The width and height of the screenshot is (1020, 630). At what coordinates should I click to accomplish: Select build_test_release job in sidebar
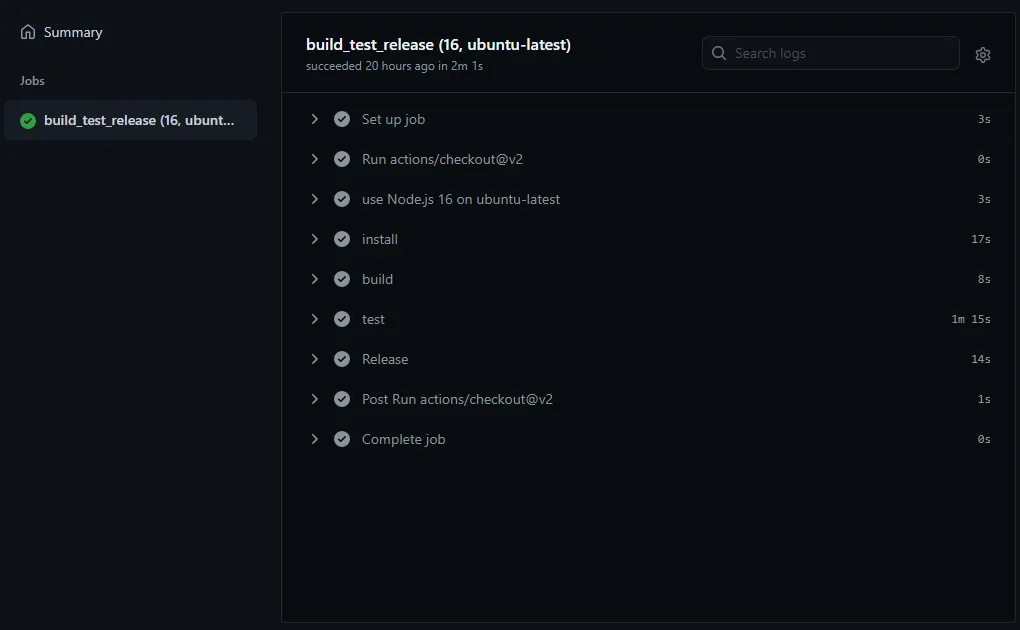coord(130,120)
